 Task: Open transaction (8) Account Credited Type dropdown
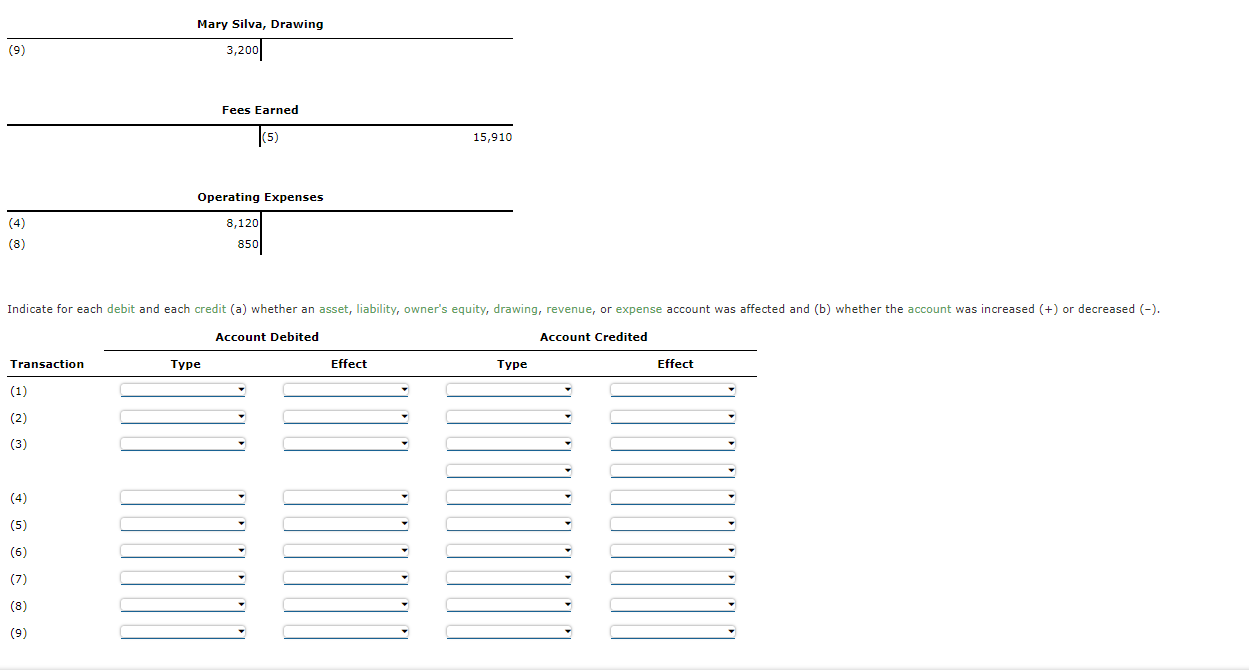509,605
